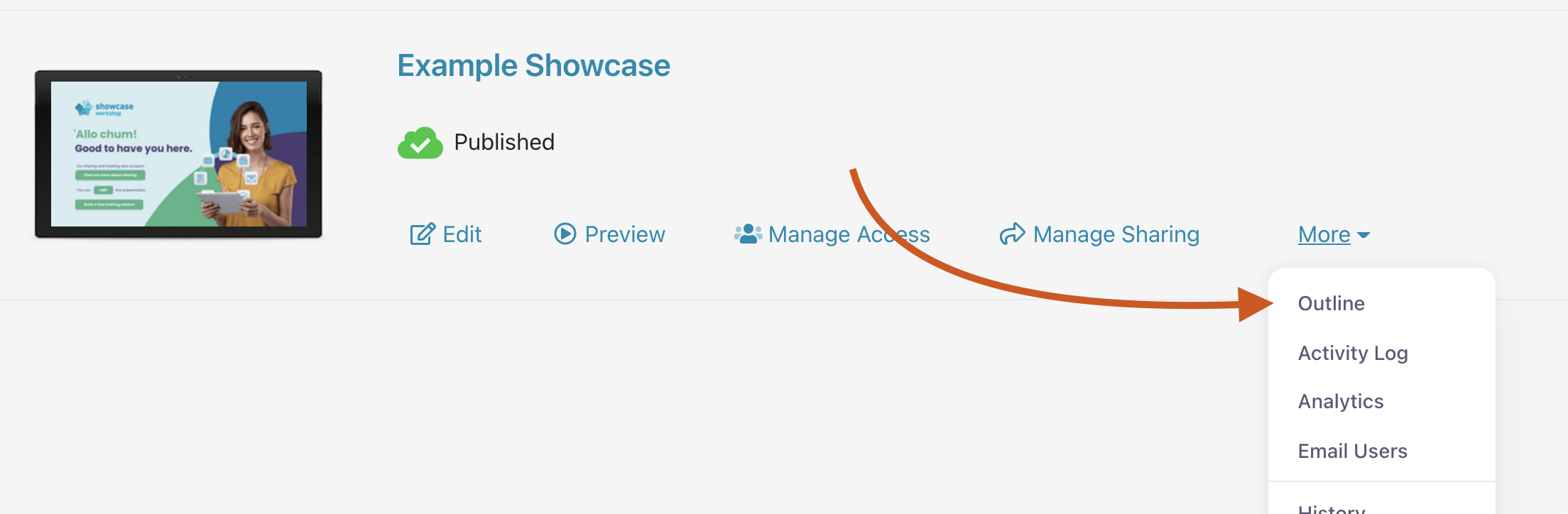Click the showcase workshop logo in thumbnail
The image size is (1568, 514).
click(x=104, y=109)
